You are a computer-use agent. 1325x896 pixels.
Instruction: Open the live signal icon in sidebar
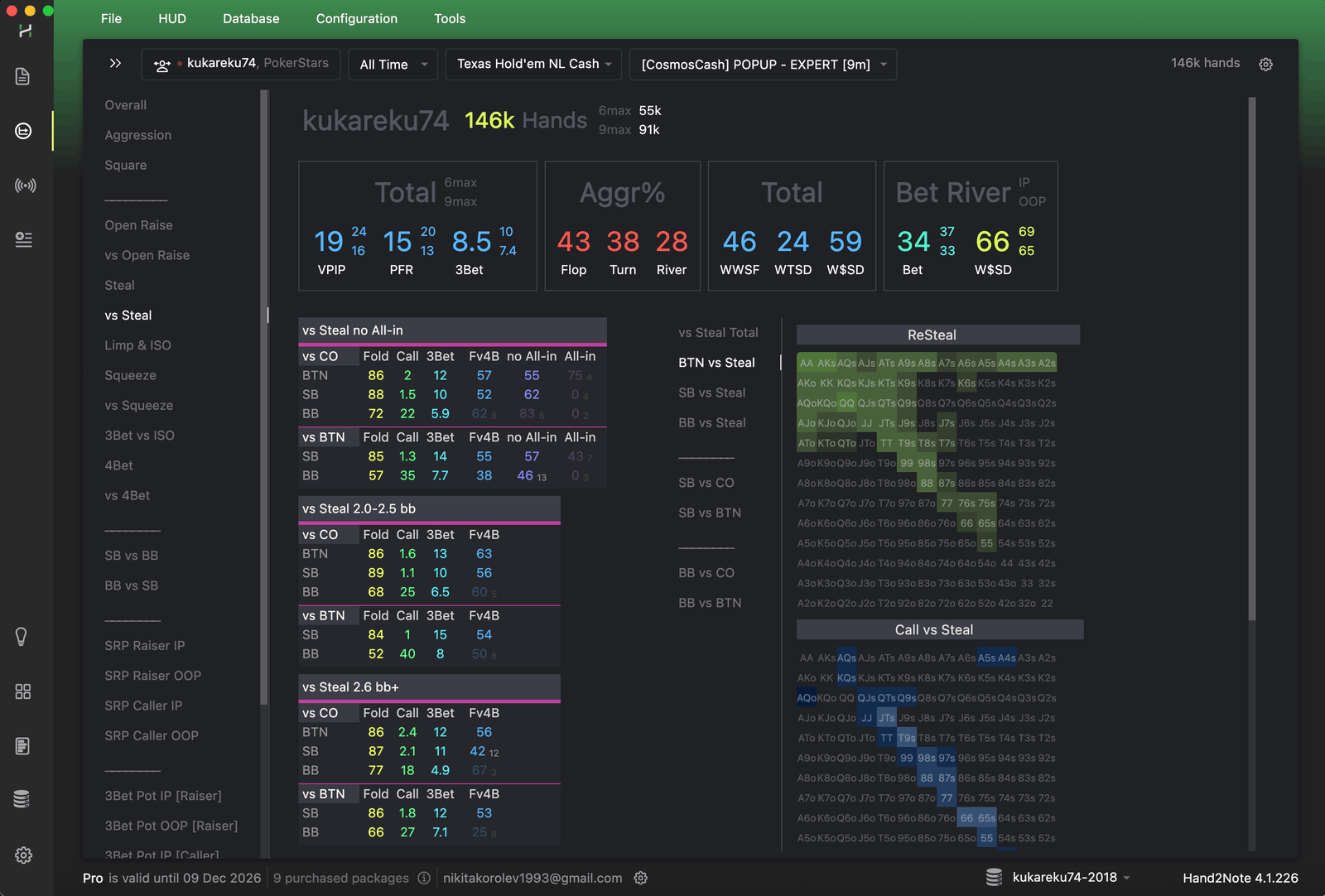tap(26, 185)
